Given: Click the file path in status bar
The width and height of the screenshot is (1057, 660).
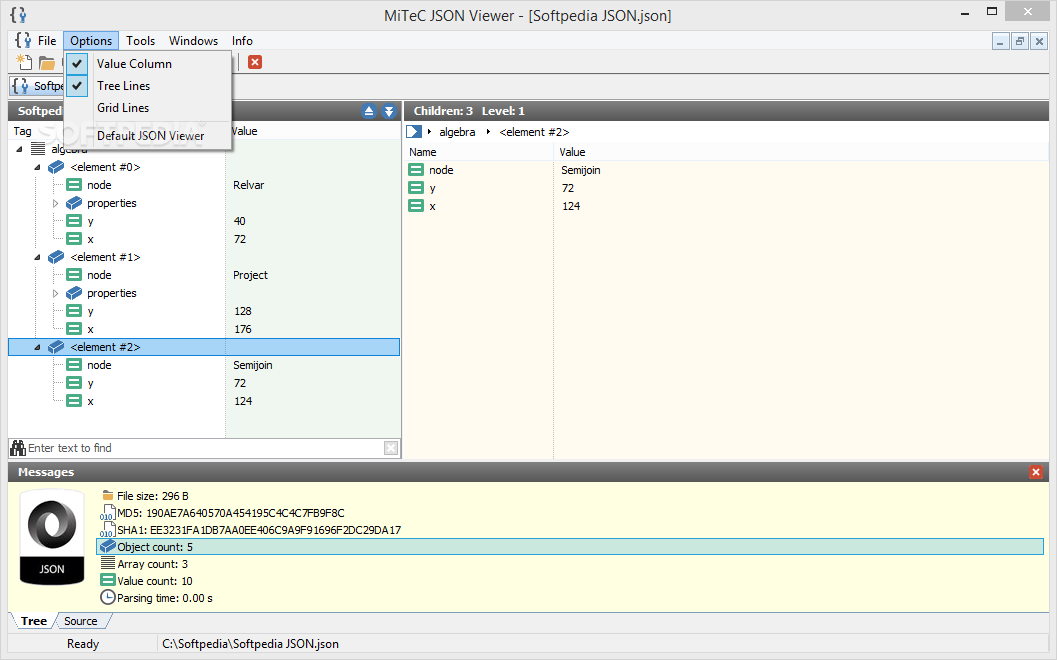Looking at the screenshot, I should [250, 644].
